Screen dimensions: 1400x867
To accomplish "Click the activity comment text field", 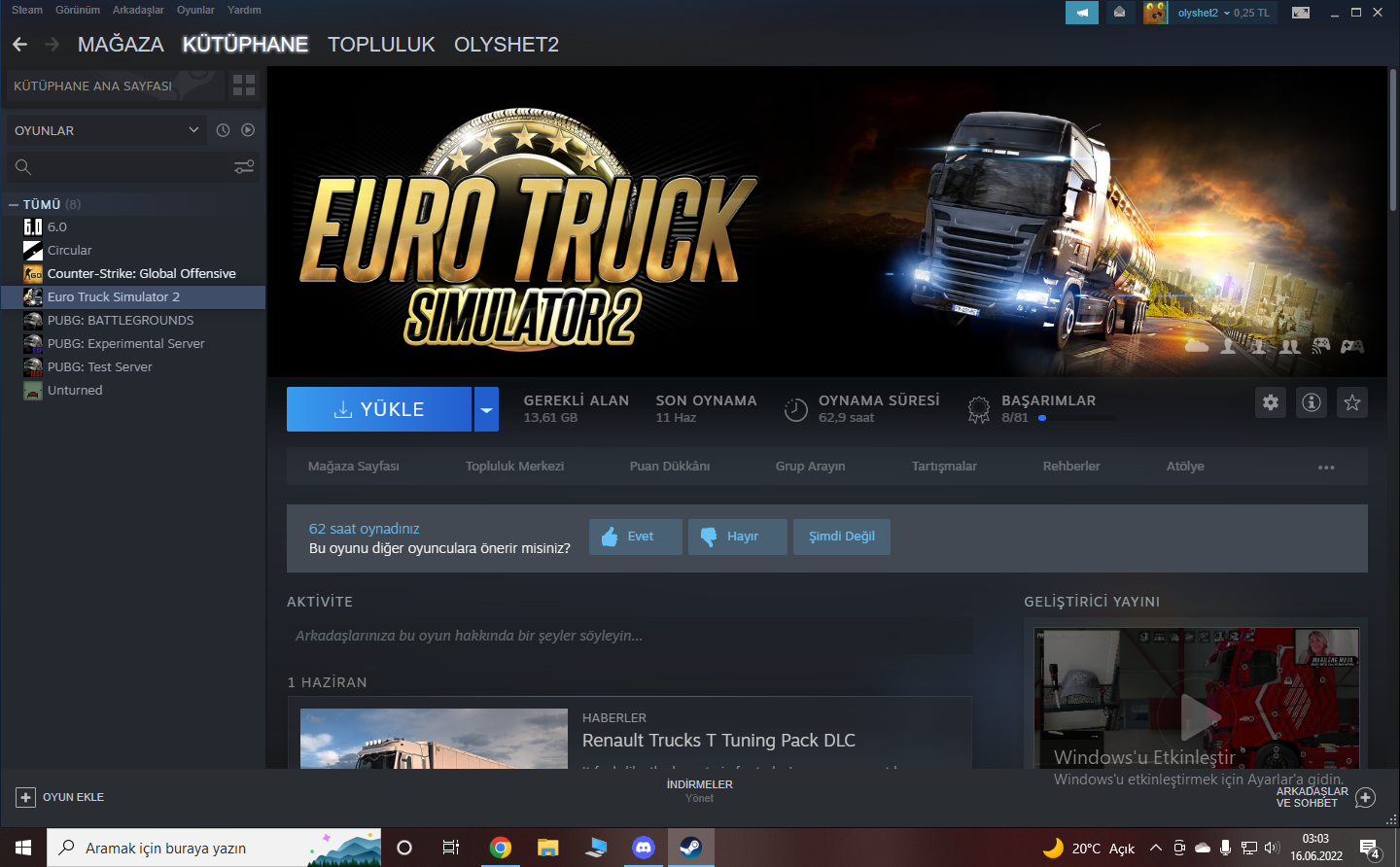I will point(630,636).
